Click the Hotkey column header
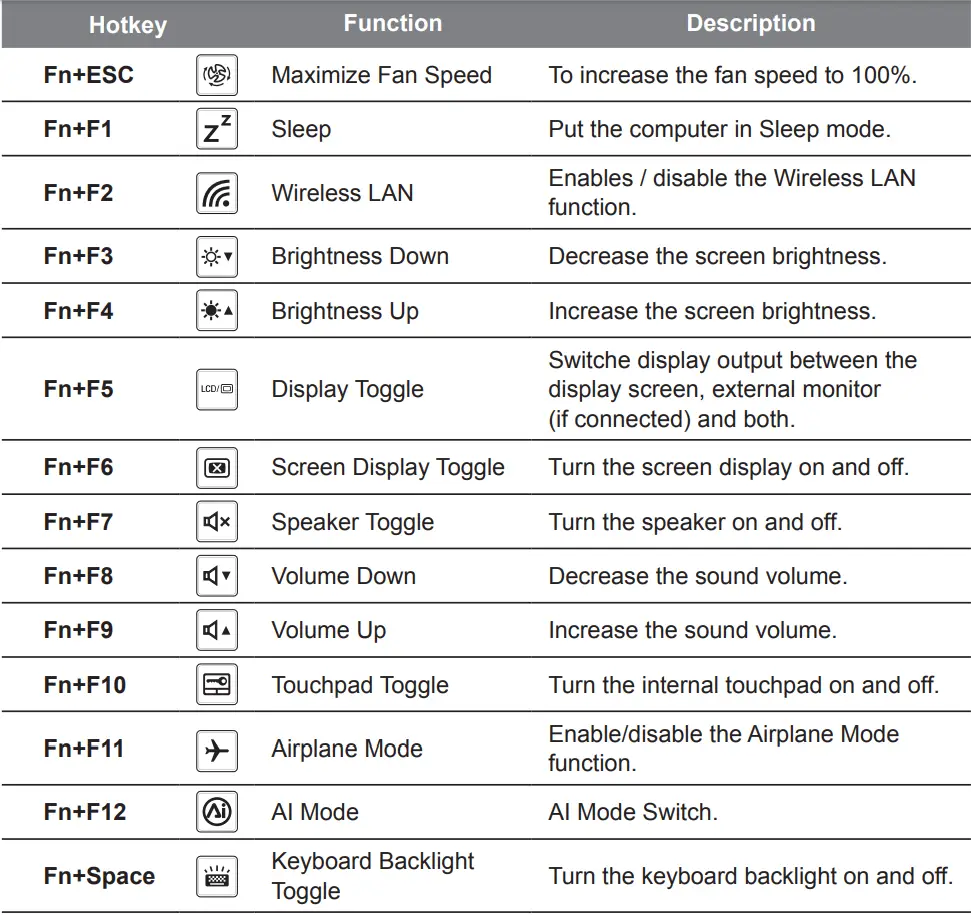Viewport: 971px width, 915px height. tap(127, 25)
